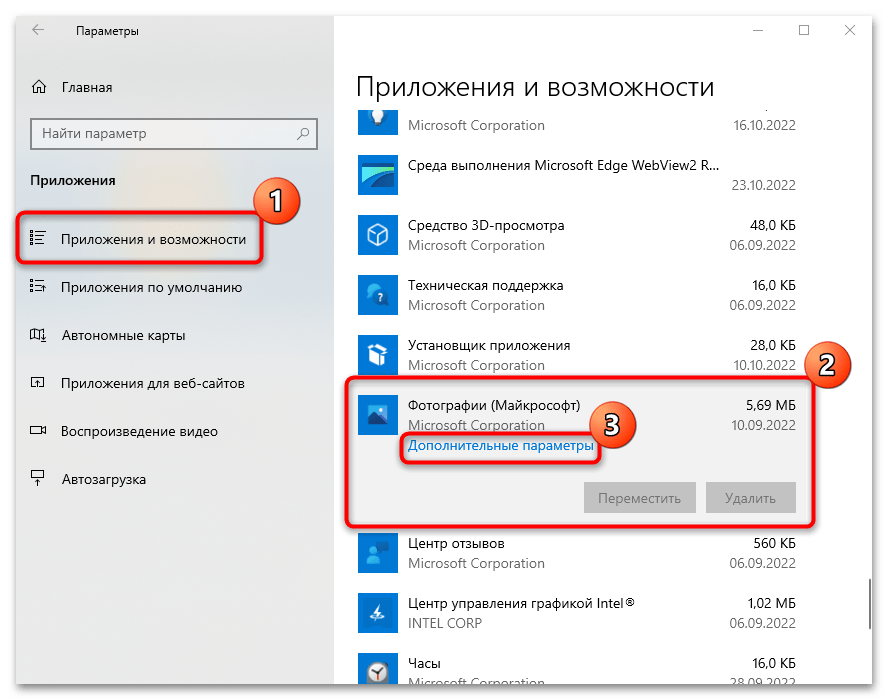Click the Startup (Автозагрузка) icon
This screenshot has width=888, height=700.
click(x=37, y=478)
